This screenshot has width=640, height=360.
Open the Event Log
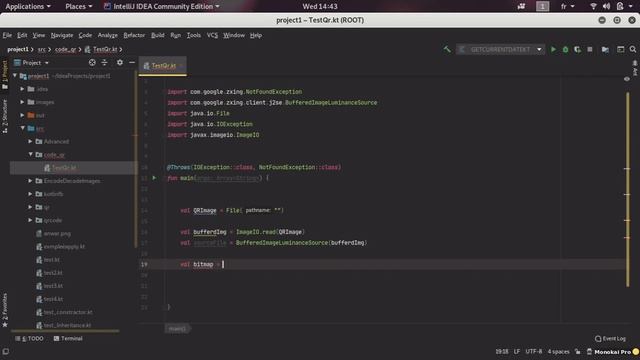pyautogui.click(x=610, y=338)
